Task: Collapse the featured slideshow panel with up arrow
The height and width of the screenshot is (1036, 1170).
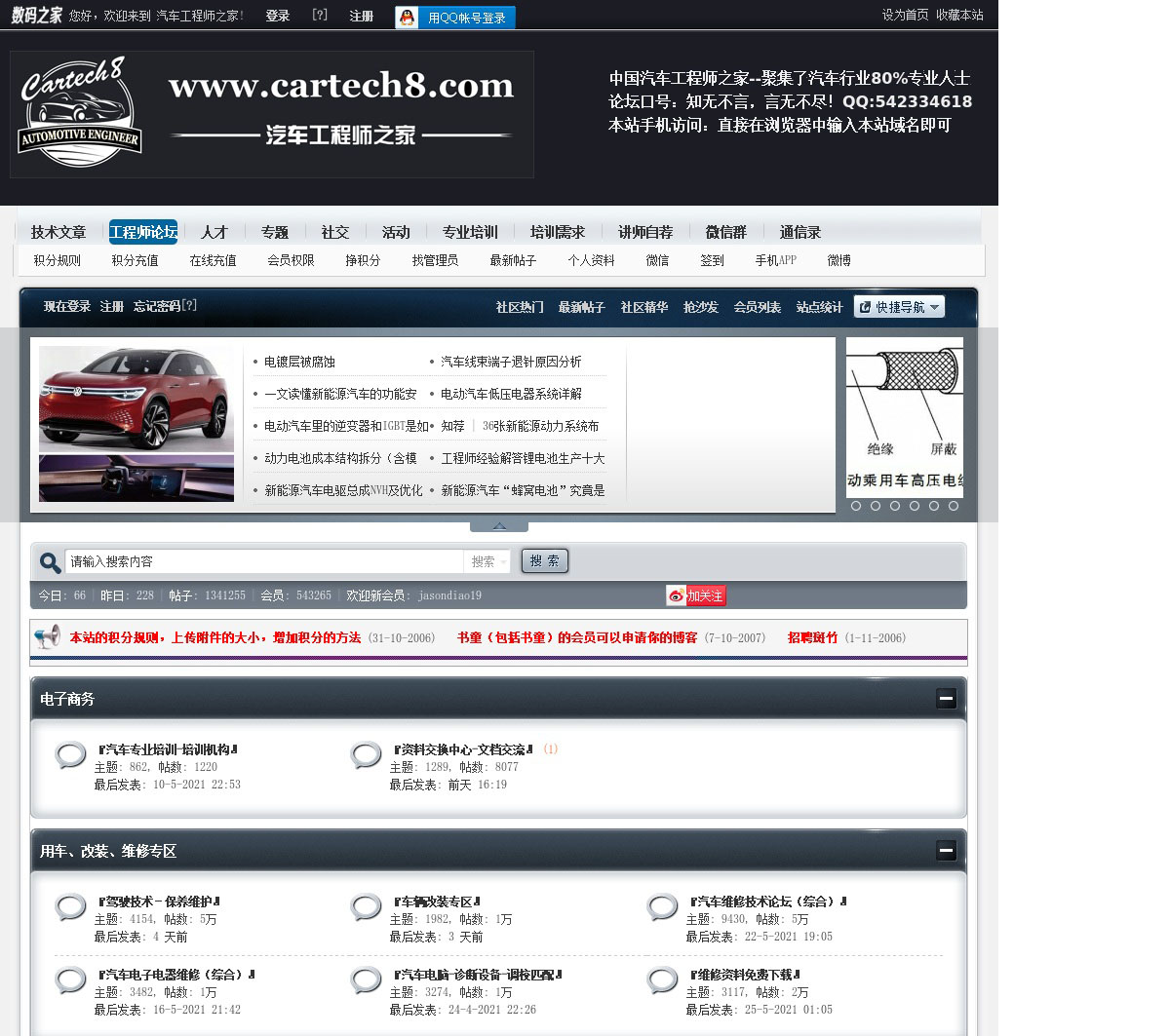Action: (499, 526)
